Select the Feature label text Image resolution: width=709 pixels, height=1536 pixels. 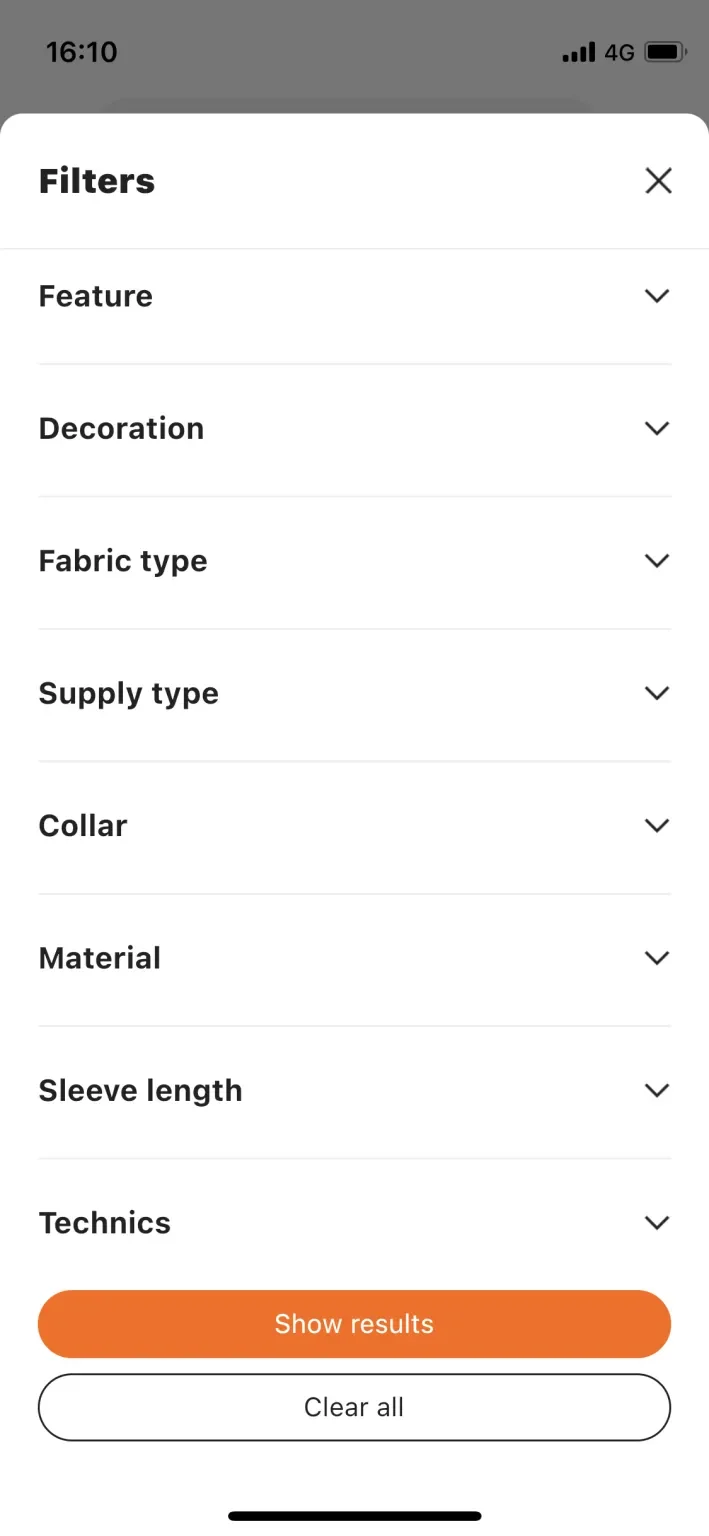point(95,295)
